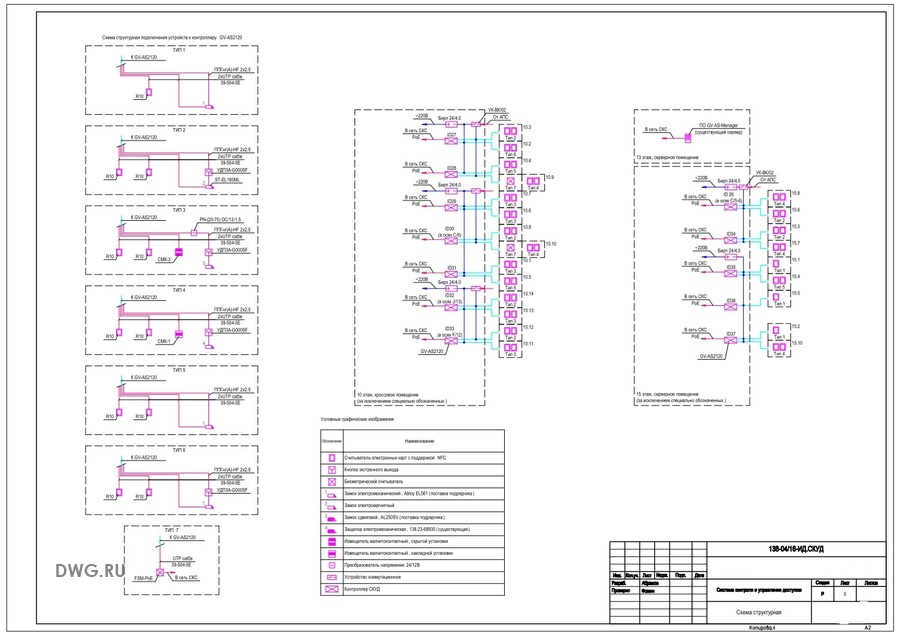Select the ТИП 2 heading
Image resolution: width=900 pixels, height=636 pixels.
pos(179,130)
